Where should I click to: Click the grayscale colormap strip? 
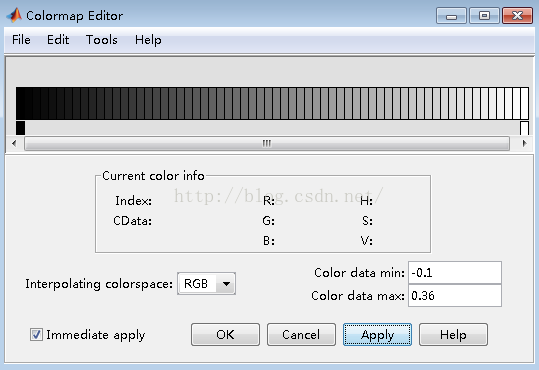[x=272, y=103]
